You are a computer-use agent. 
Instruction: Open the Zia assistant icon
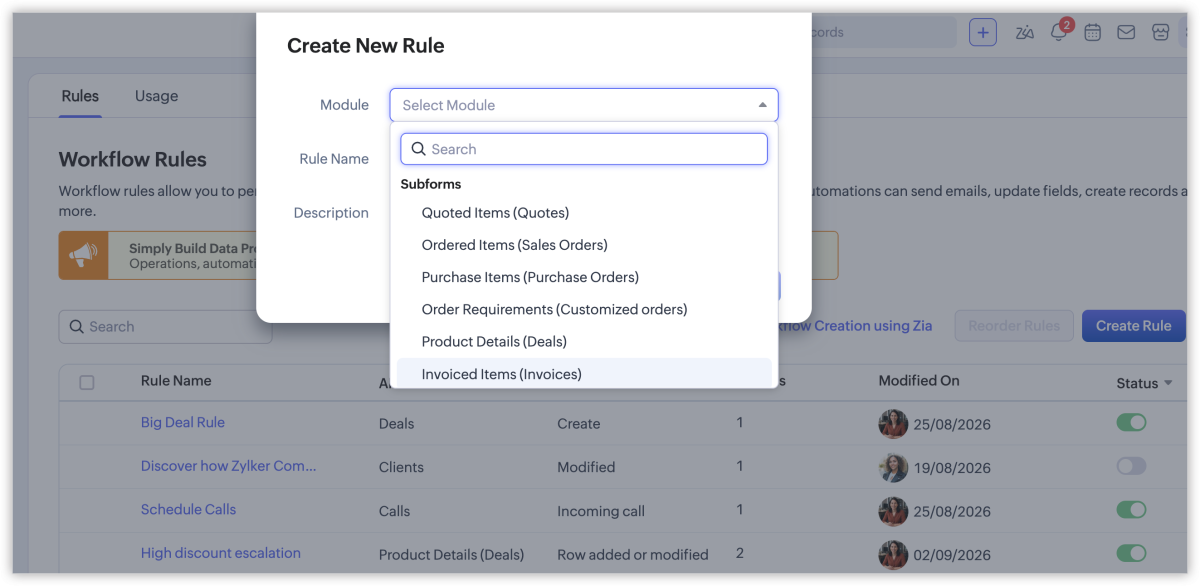(x=1024, y=32)
